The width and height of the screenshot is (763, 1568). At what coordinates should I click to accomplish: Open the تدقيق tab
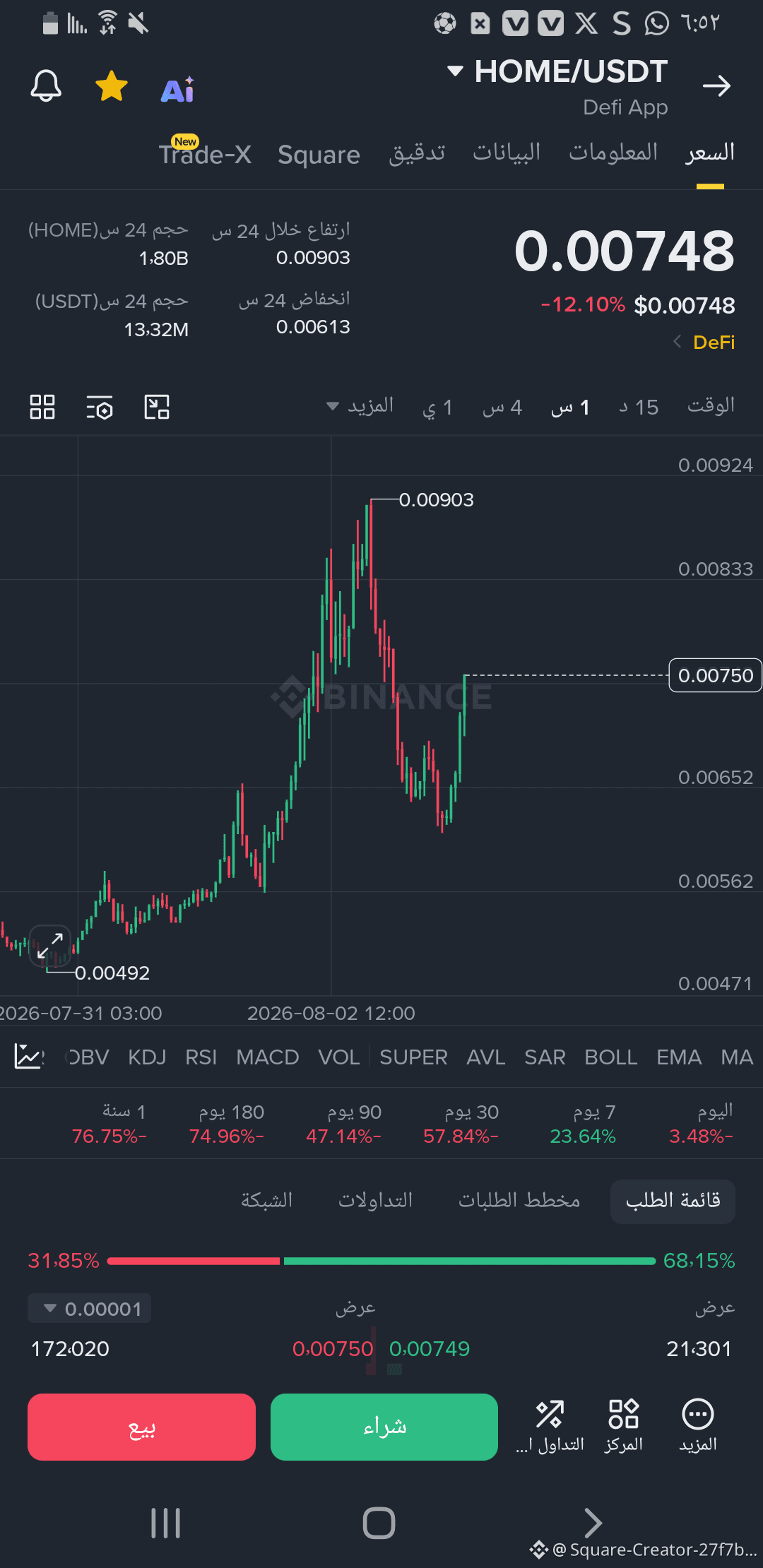pos(417,152)
